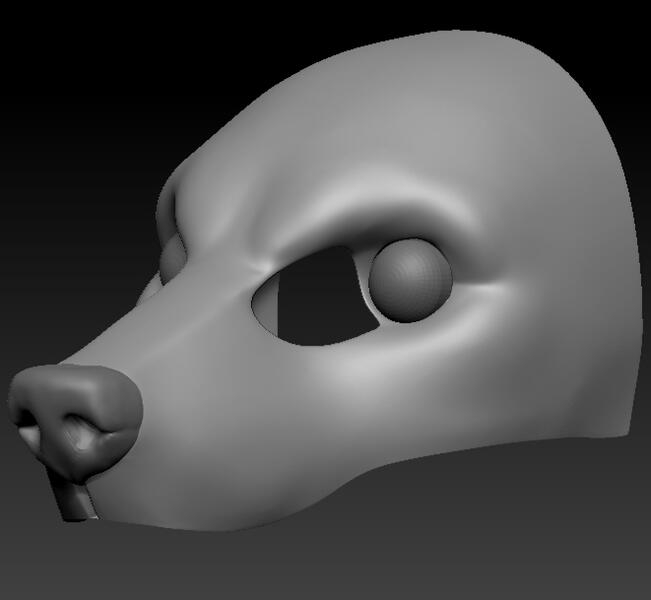Image resolution: width=651 pixels, height=600 pixels.
Task: Click the empty canvas in top-left corner
Action: [50, 50]
